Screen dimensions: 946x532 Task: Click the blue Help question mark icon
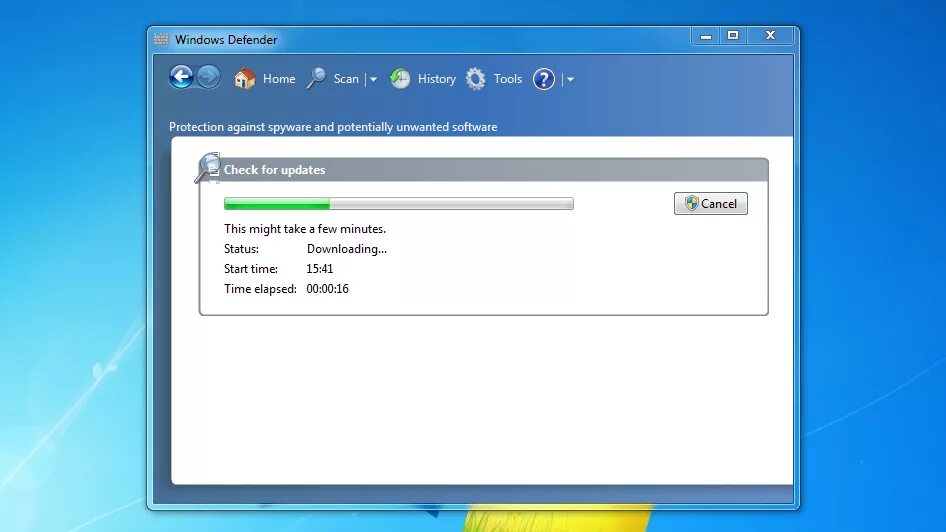544,79
